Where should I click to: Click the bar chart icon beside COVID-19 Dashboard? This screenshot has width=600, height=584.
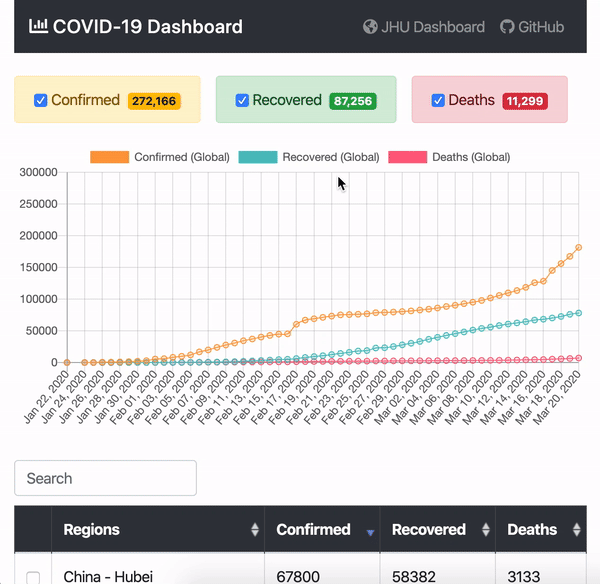[x=38, y=26]
